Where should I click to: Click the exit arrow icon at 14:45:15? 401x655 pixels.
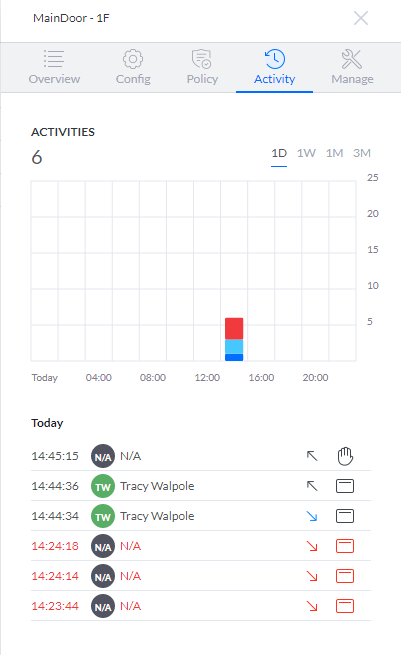point(312,456)
